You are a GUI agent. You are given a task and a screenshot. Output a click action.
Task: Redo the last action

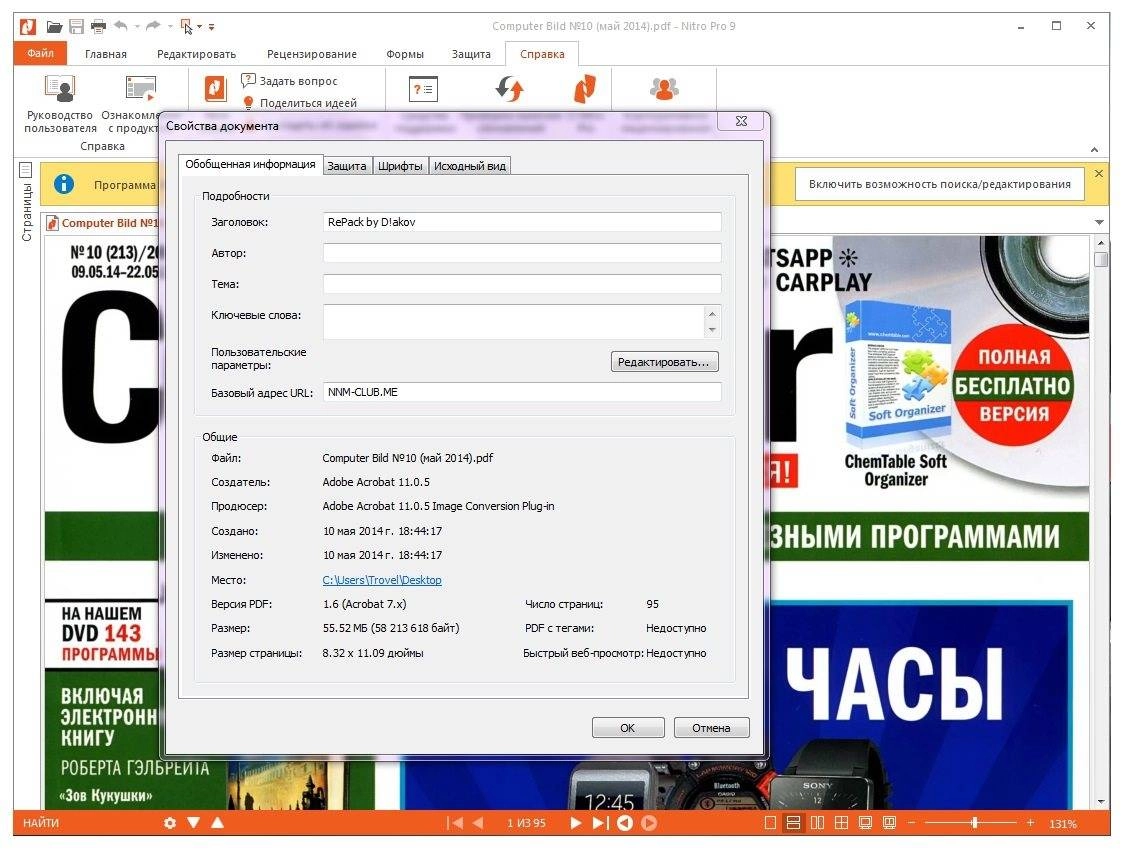tap(153, 26)
